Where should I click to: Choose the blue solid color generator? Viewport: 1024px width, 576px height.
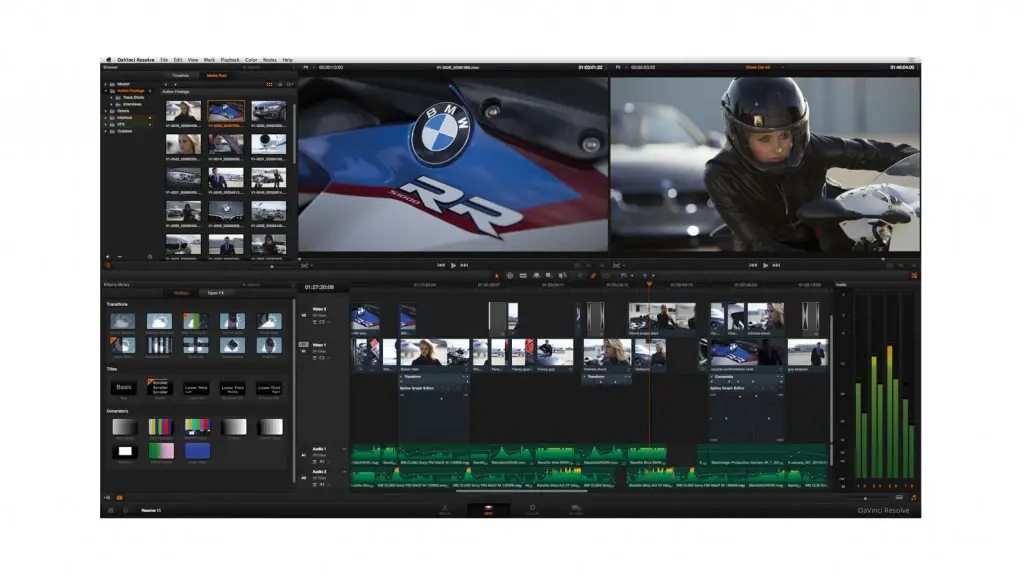(197, 451)
